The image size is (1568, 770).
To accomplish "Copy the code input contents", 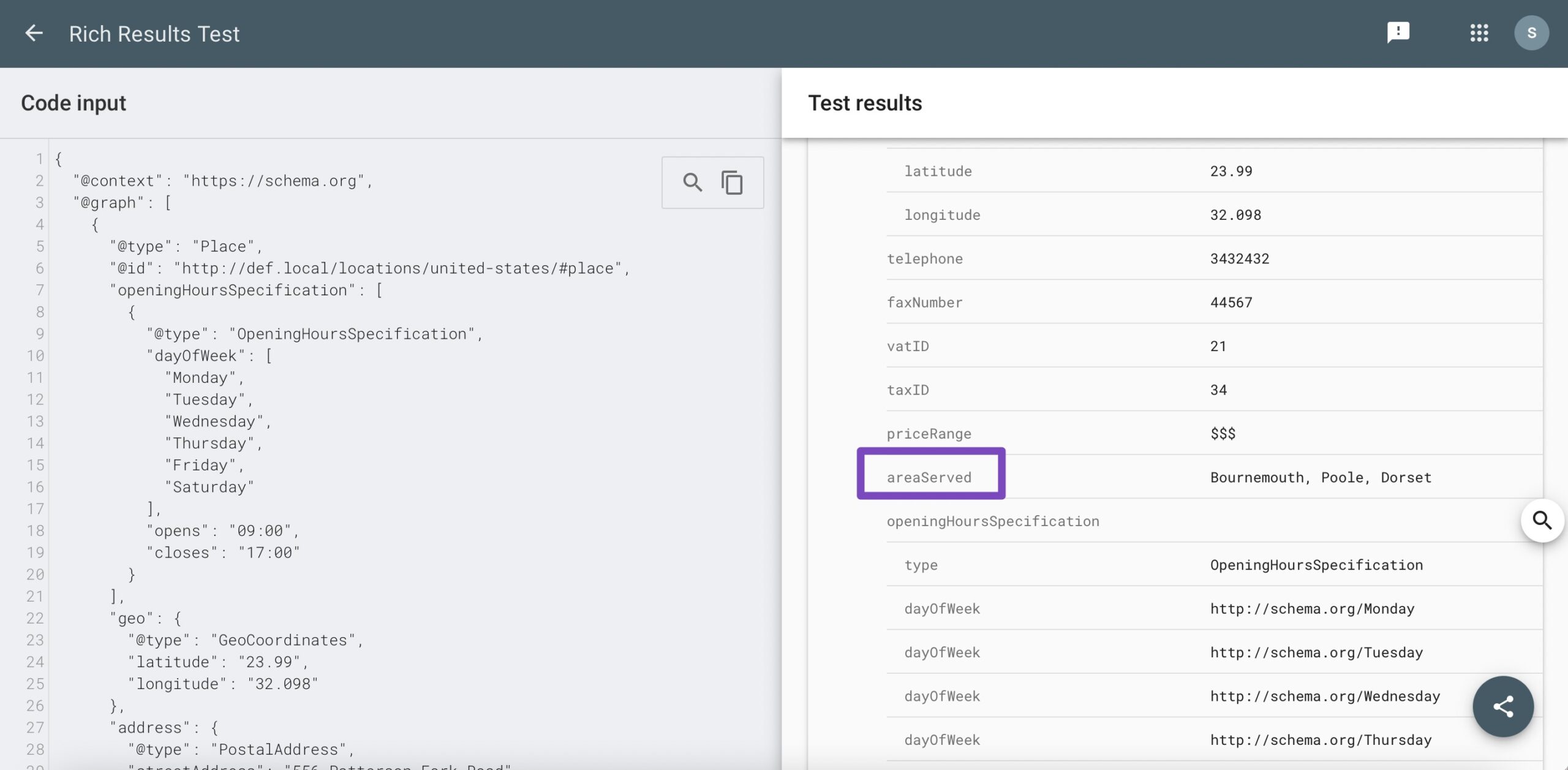I will point(731,183).
